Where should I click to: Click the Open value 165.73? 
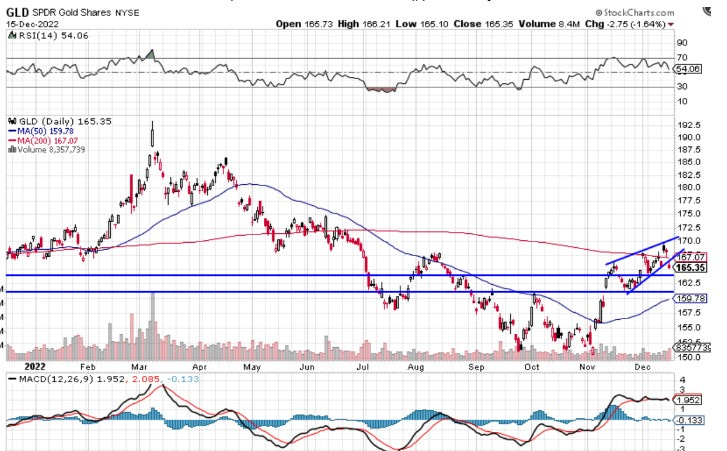[x=319, y=24]
